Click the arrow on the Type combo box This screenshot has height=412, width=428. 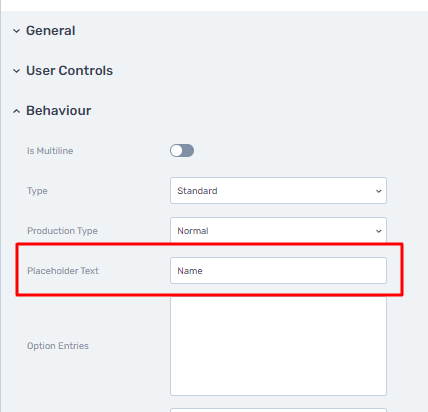pyautogui.click(x=378, y=191)
